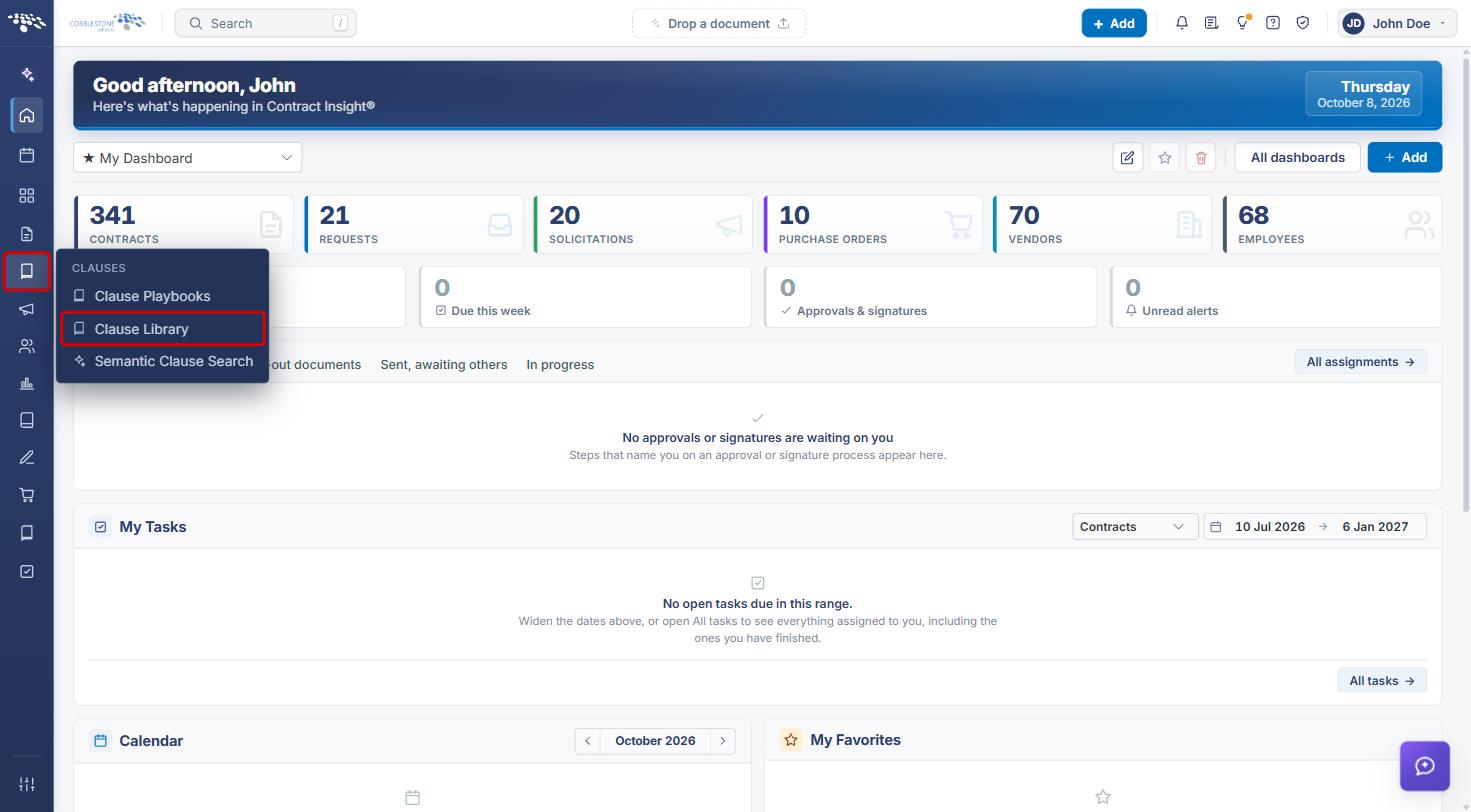Switch to the In progress tab

(x=560, y=364)
